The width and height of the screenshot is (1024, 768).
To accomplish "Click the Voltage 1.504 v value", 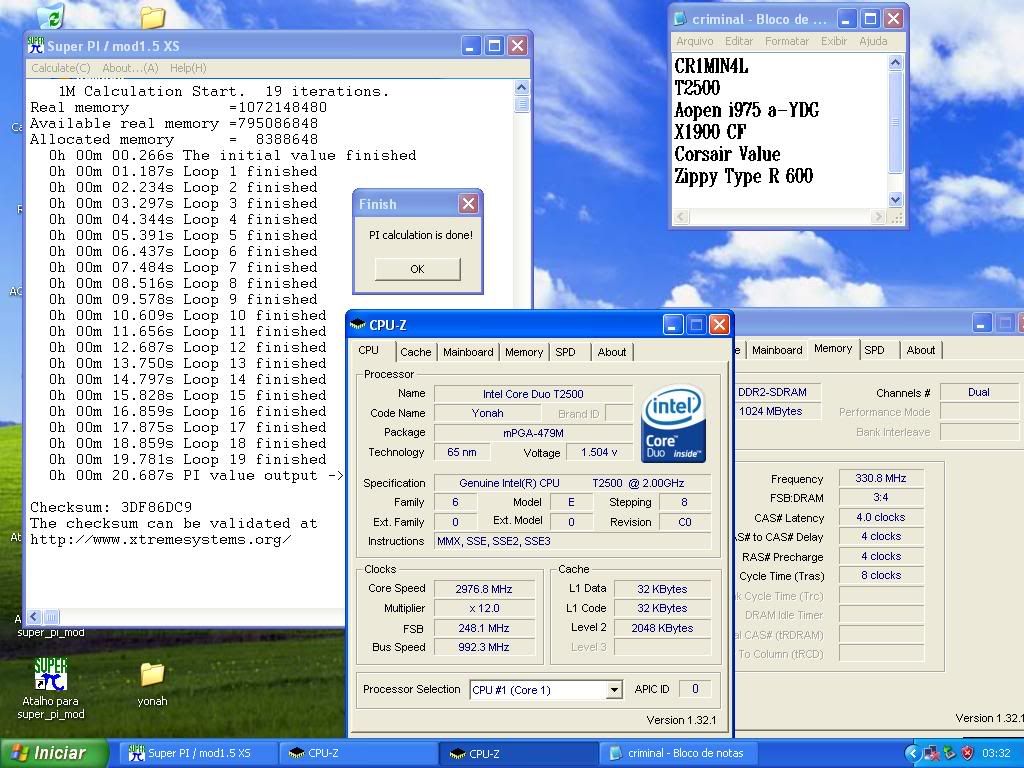I will tap(599, 452).
